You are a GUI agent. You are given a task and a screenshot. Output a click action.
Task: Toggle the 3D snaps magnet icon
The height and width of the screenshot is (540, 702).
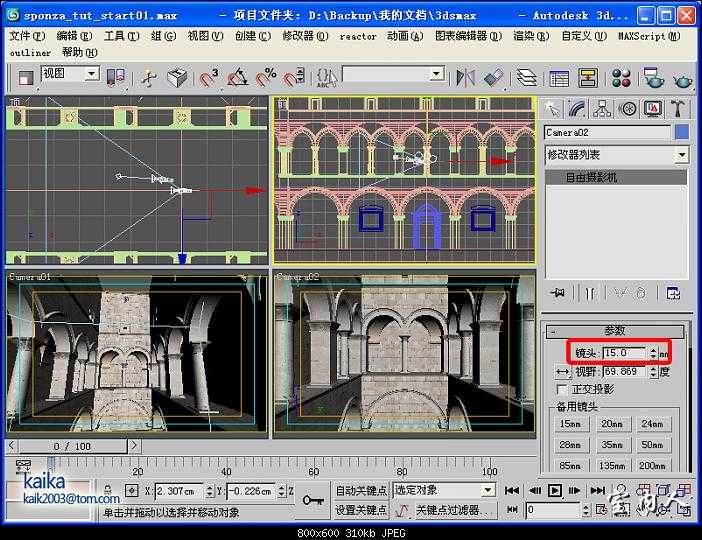pos(208,78)
